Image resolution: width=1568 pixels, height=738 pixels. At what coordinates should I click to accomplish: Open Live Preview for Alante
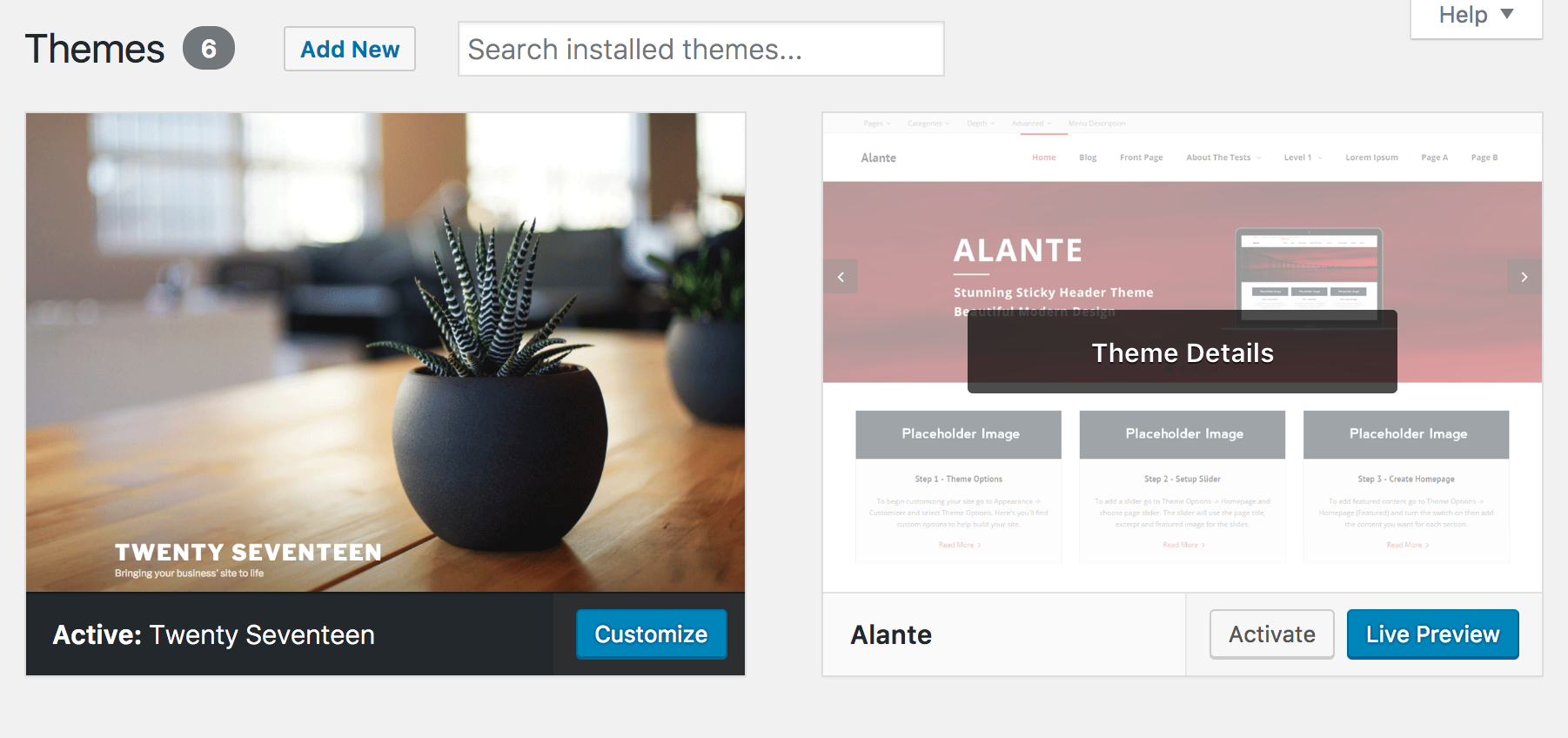tap(1432, 634)
